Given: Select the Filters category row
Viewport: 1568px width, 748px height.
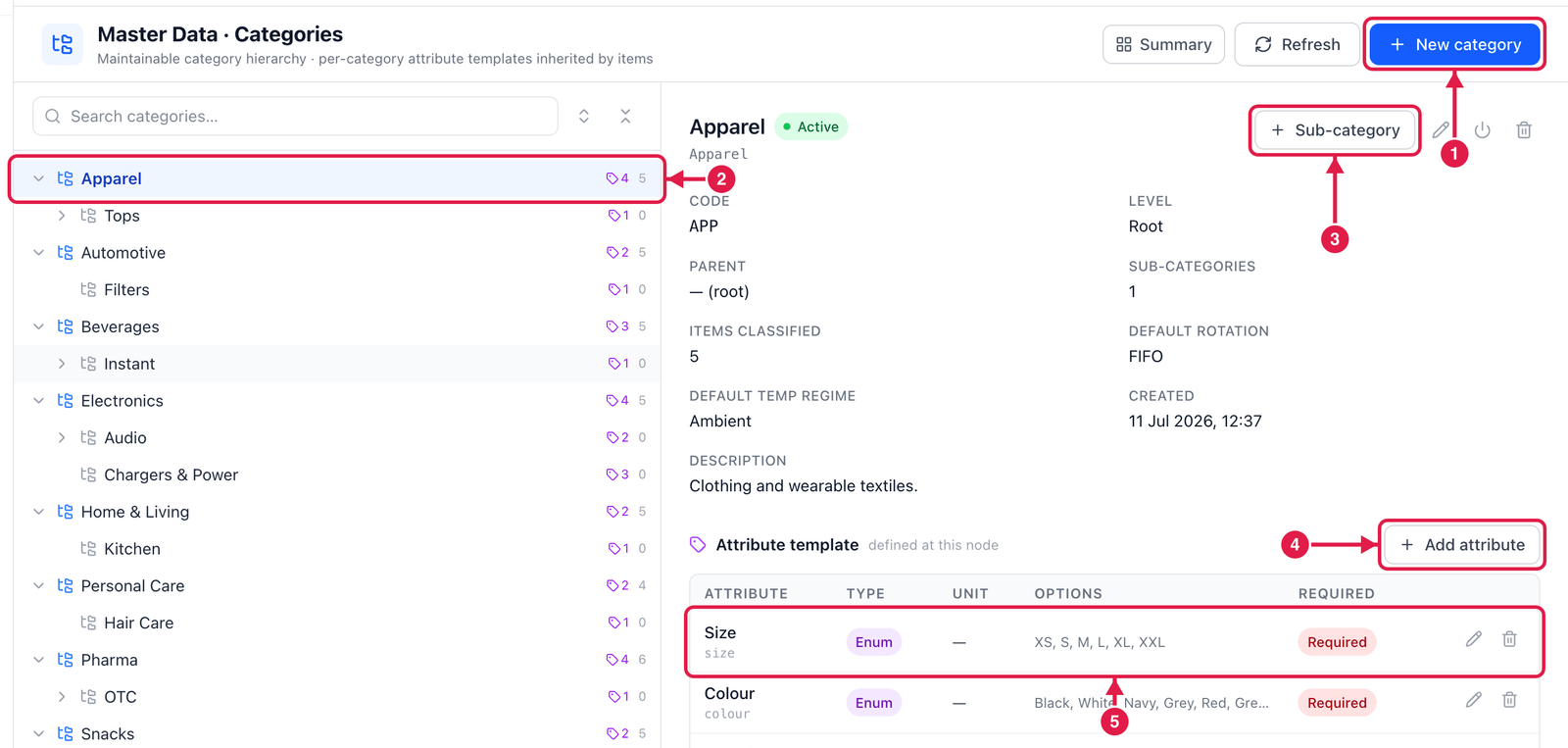Looking at the screenshot, I should (337, 290).
